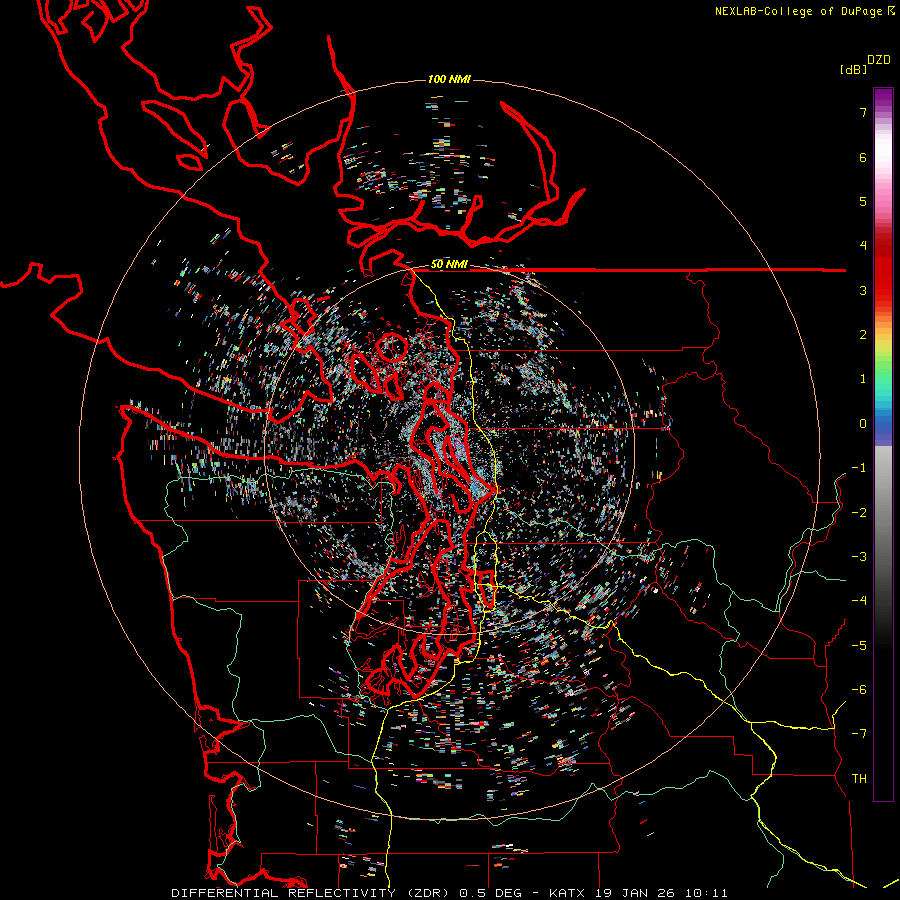This screenshot has width=900, height=900.
Task: Select the -5 value on the color scale
Action: (x=859, y=646)
